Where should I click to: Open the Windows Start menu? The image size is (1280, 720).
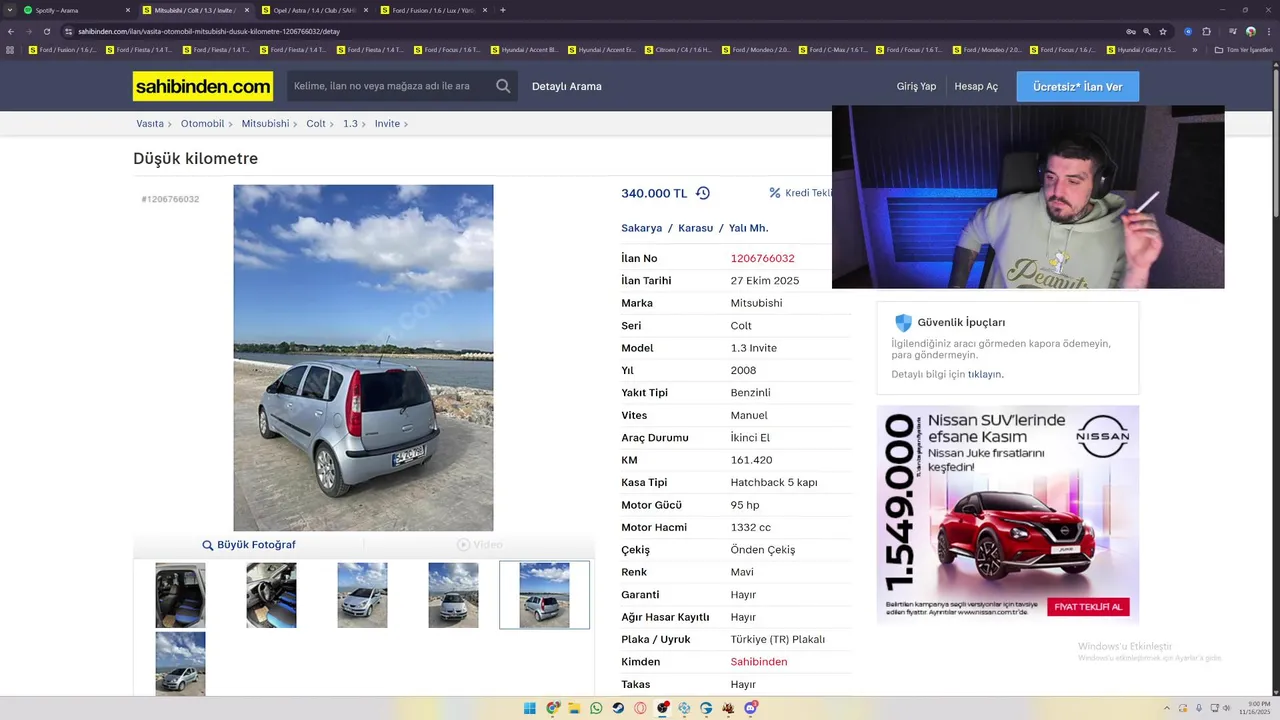pyautogui.click(x=530, y=708)
